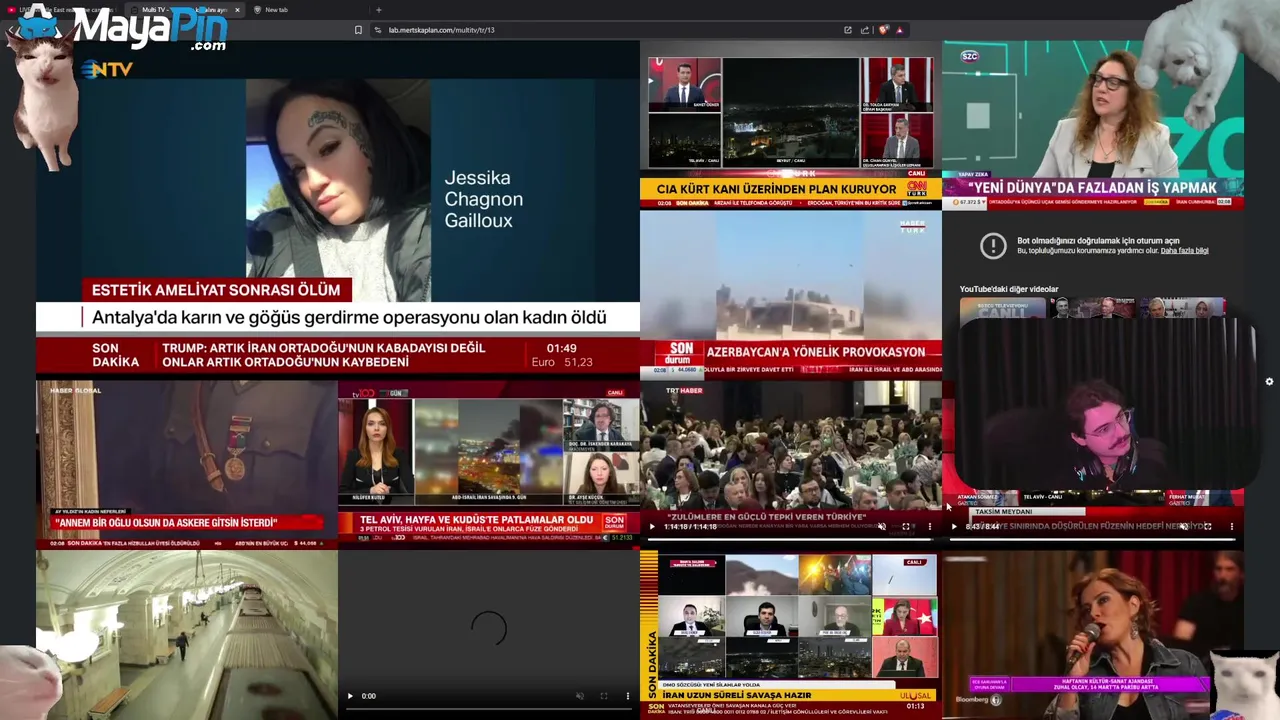Click the Sözcü TV stream tile
This screenshot has width=1280, height=720.
[x=1093, y=125]
